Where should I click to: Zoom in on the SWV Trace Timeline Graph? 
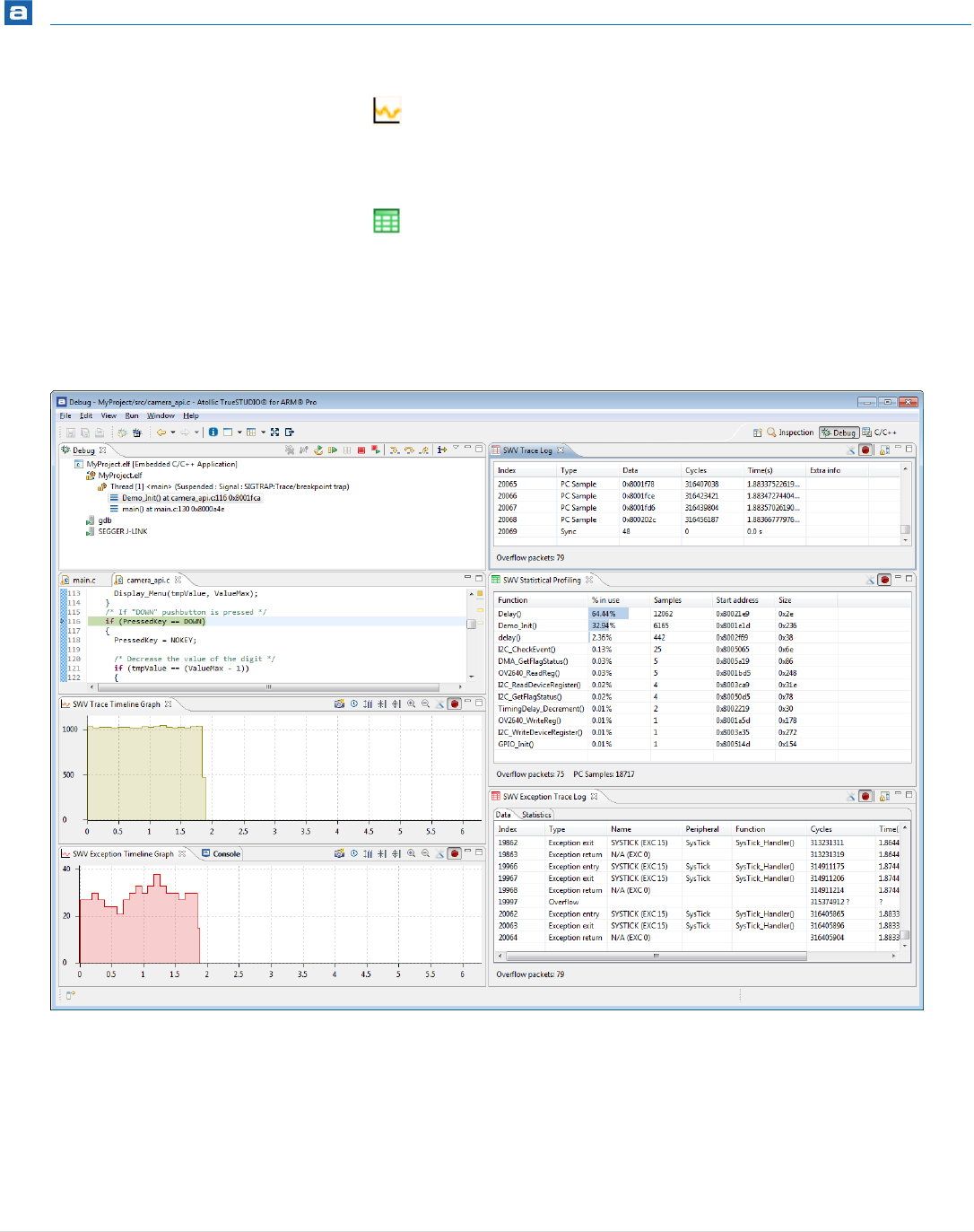coord(411,703)
